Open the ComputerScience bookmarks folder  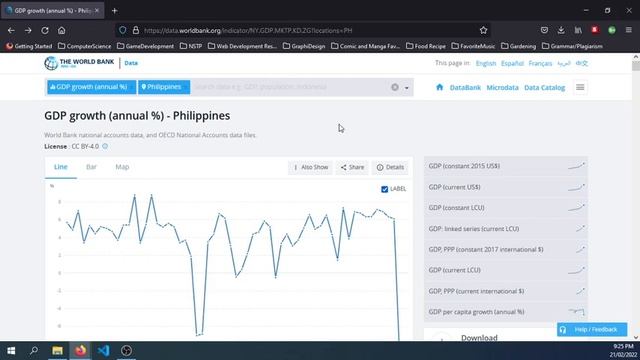coord(84,46)
